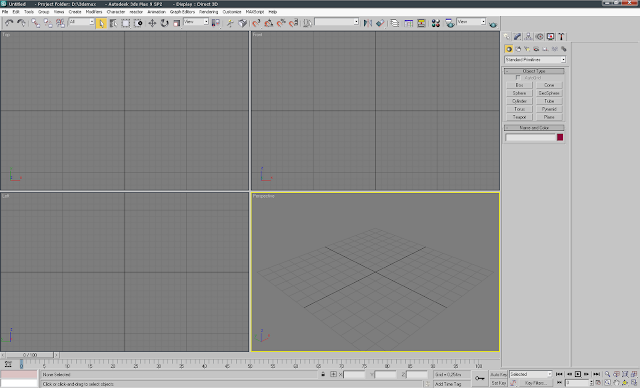This screenshot has height=388, width=640.
Task: Open the Modifiers menu
Action: tap(94, 12)
